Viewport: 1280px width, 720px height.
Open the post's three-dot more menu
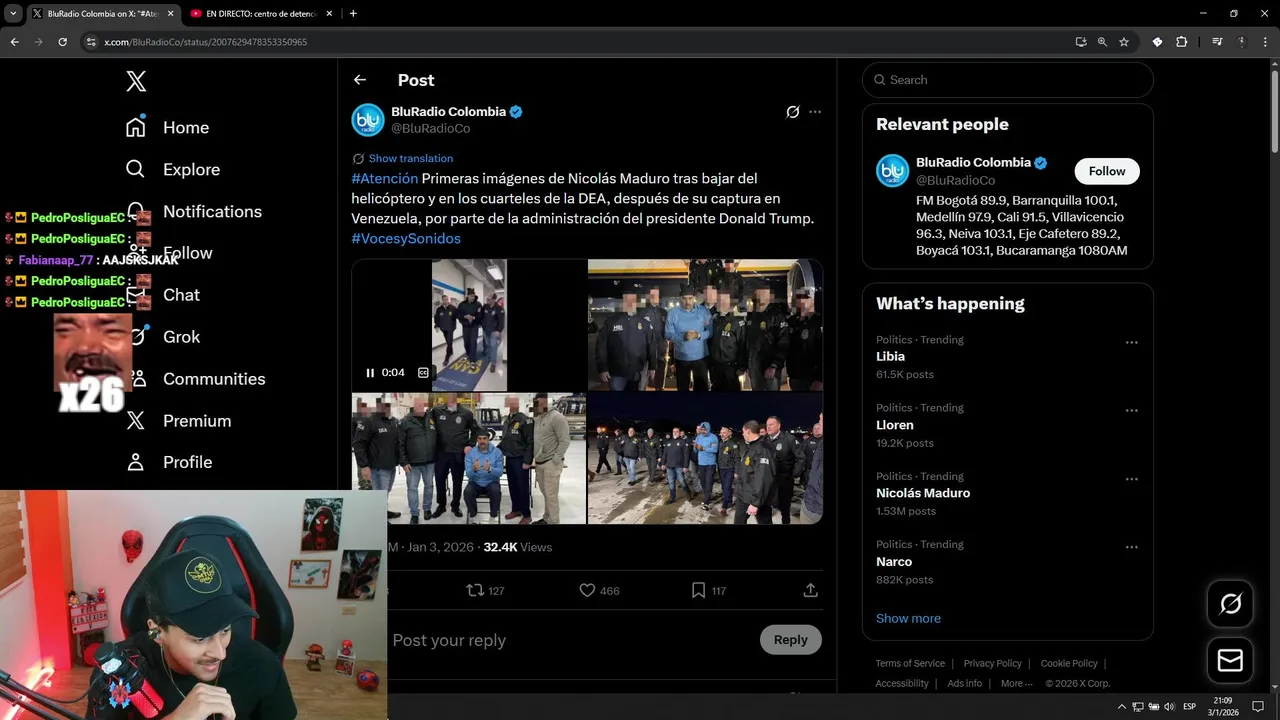coord(815,112)
